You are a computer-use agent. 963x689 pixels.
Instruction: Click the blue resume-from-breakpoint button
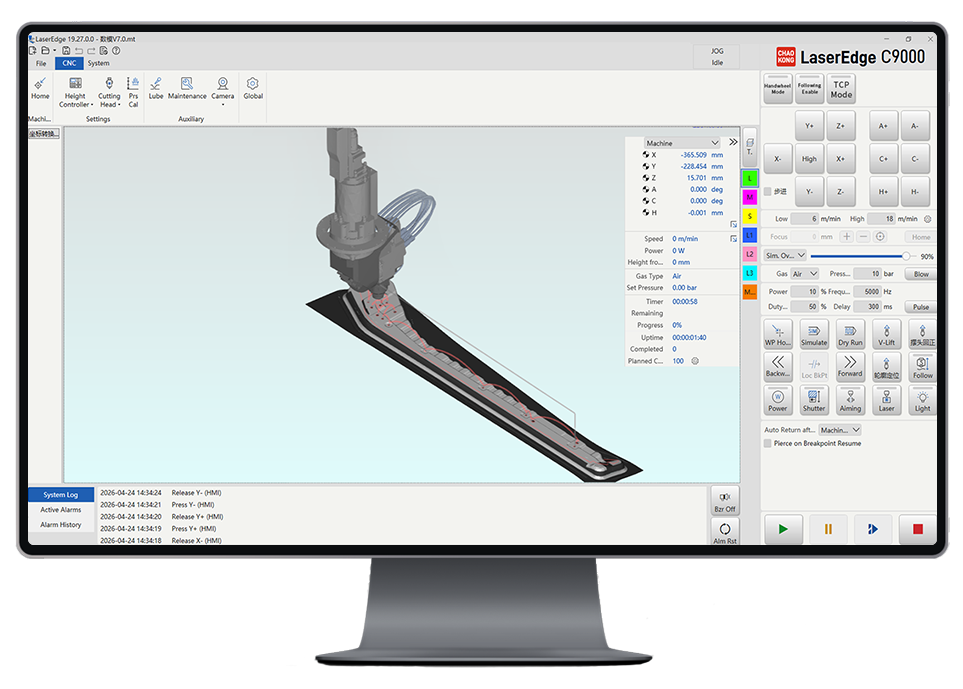point(873,529)
